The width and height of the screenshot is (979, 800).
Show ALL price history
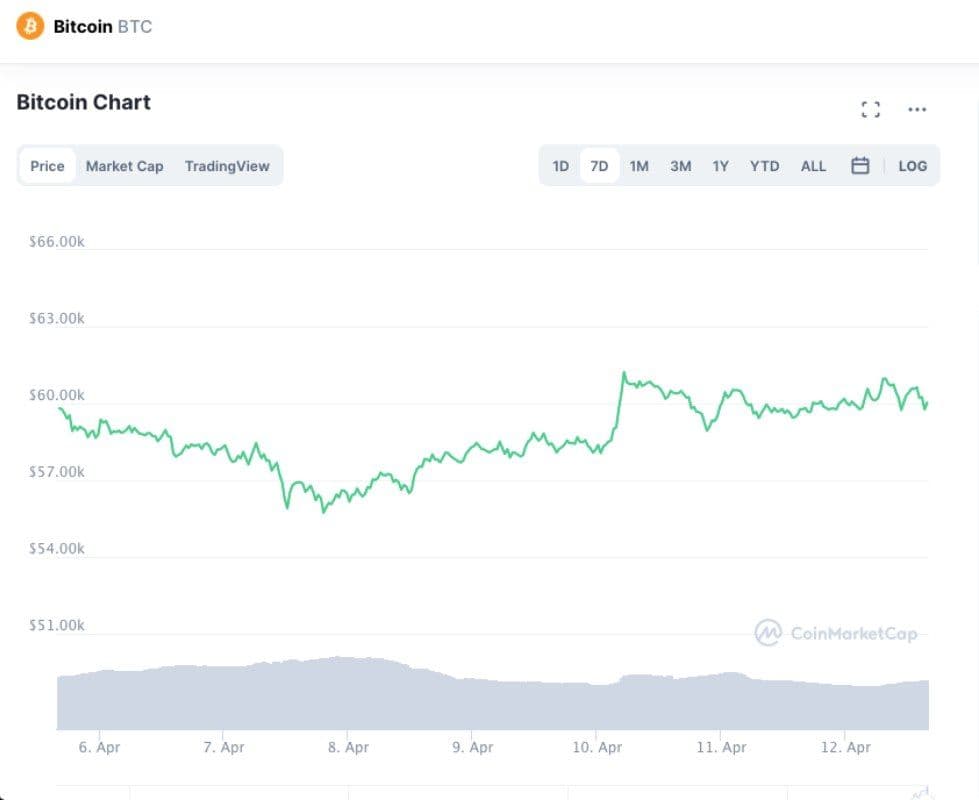point(813,166)
